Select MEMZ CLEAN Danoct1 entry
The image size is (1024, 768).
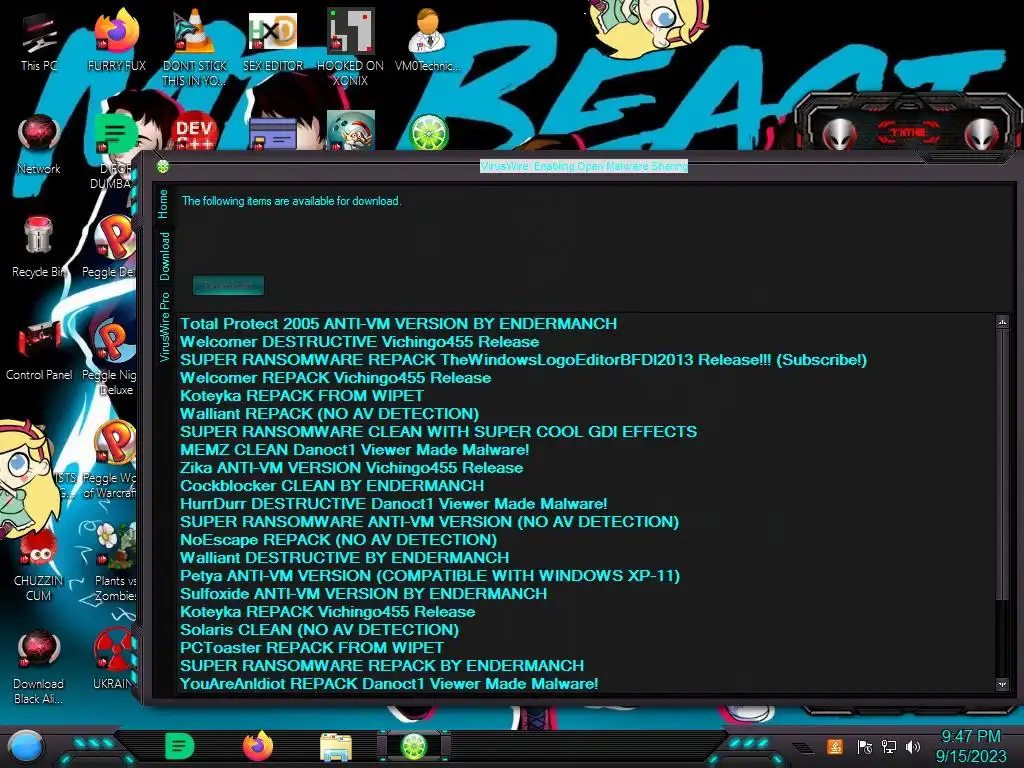[x=355, y=450]
